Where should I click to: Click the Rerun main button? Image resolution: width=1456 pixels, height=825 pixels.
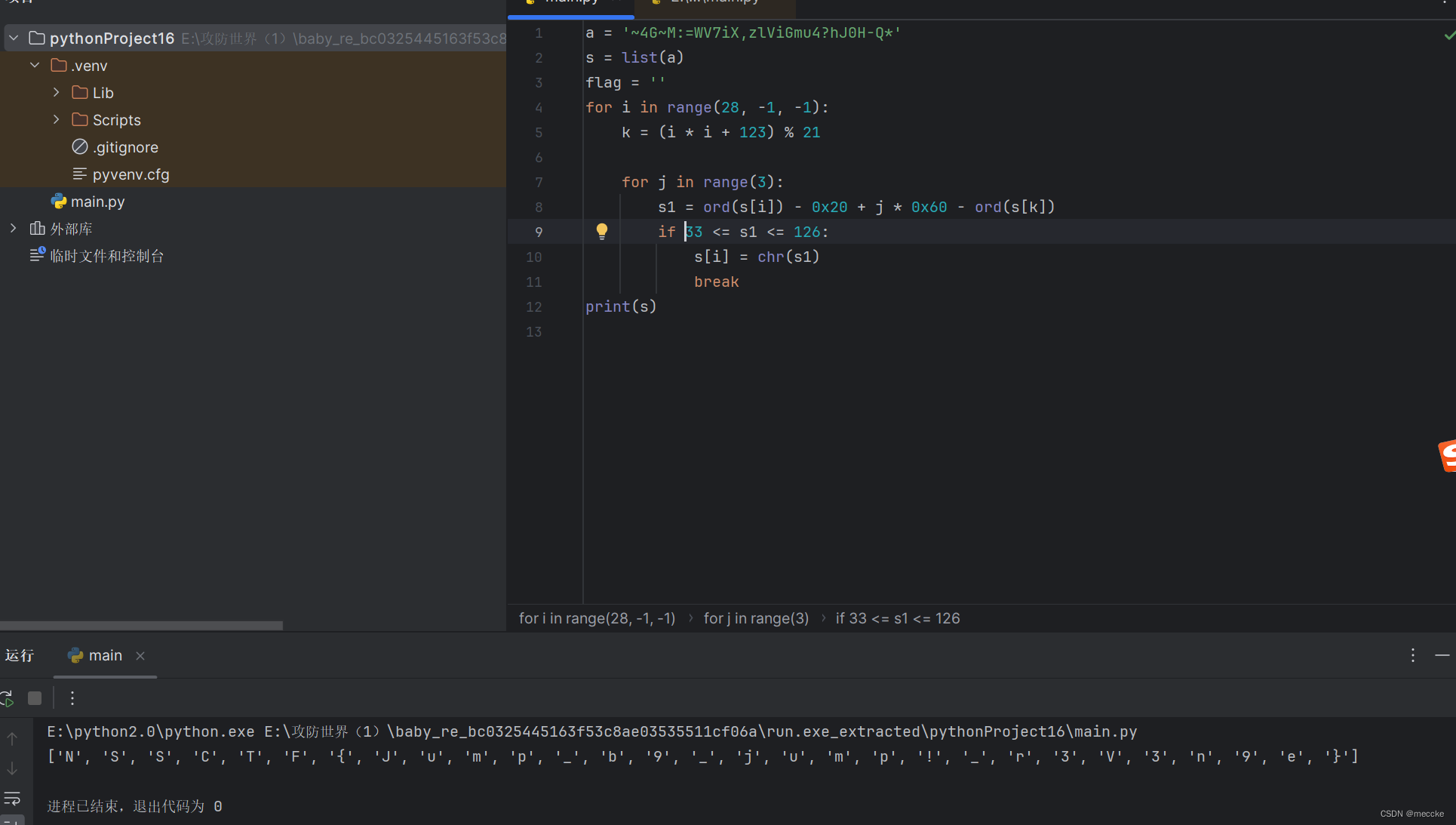[7, 699]
